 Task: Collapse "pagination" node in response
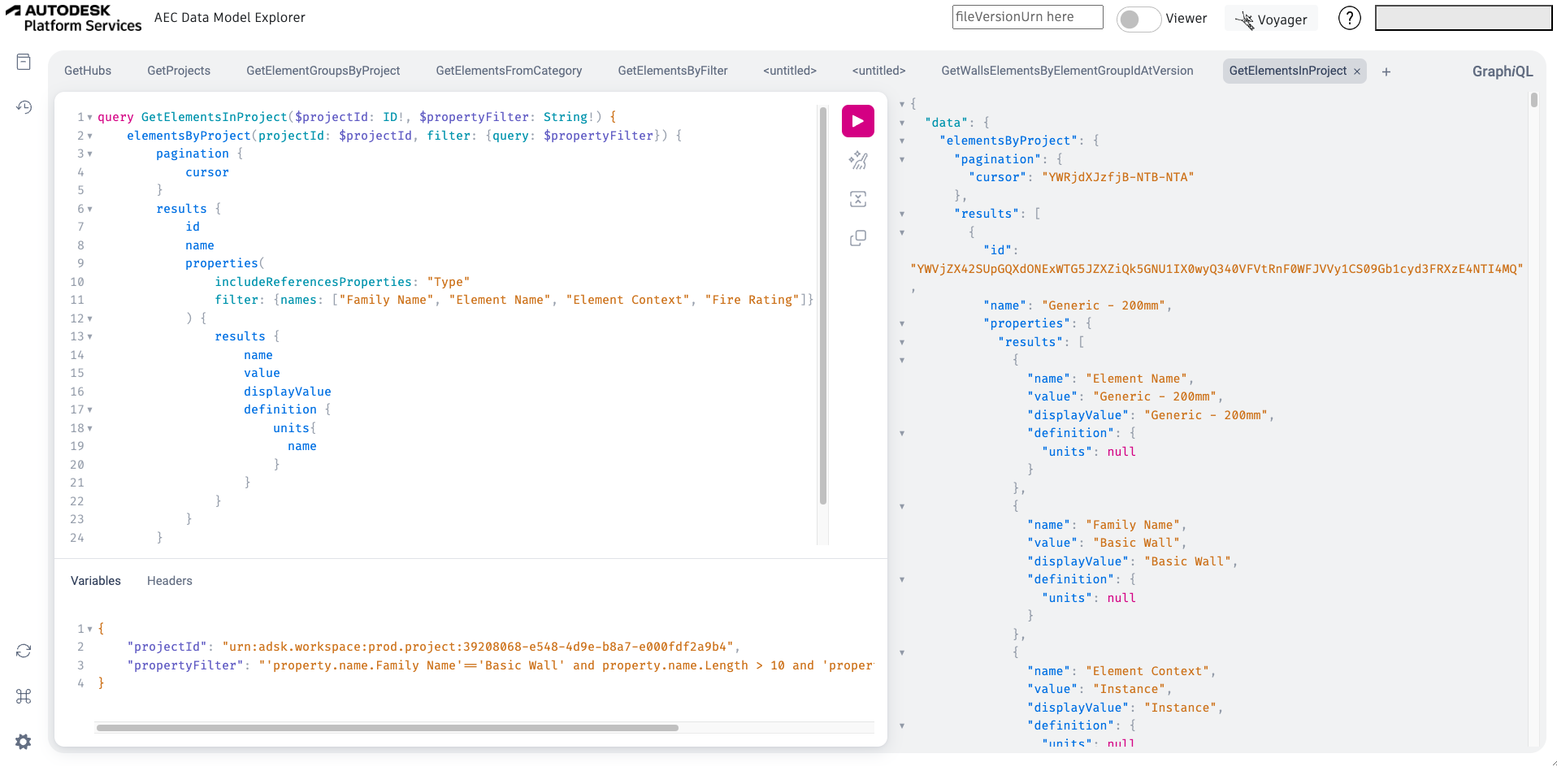[x=902, y=159]
